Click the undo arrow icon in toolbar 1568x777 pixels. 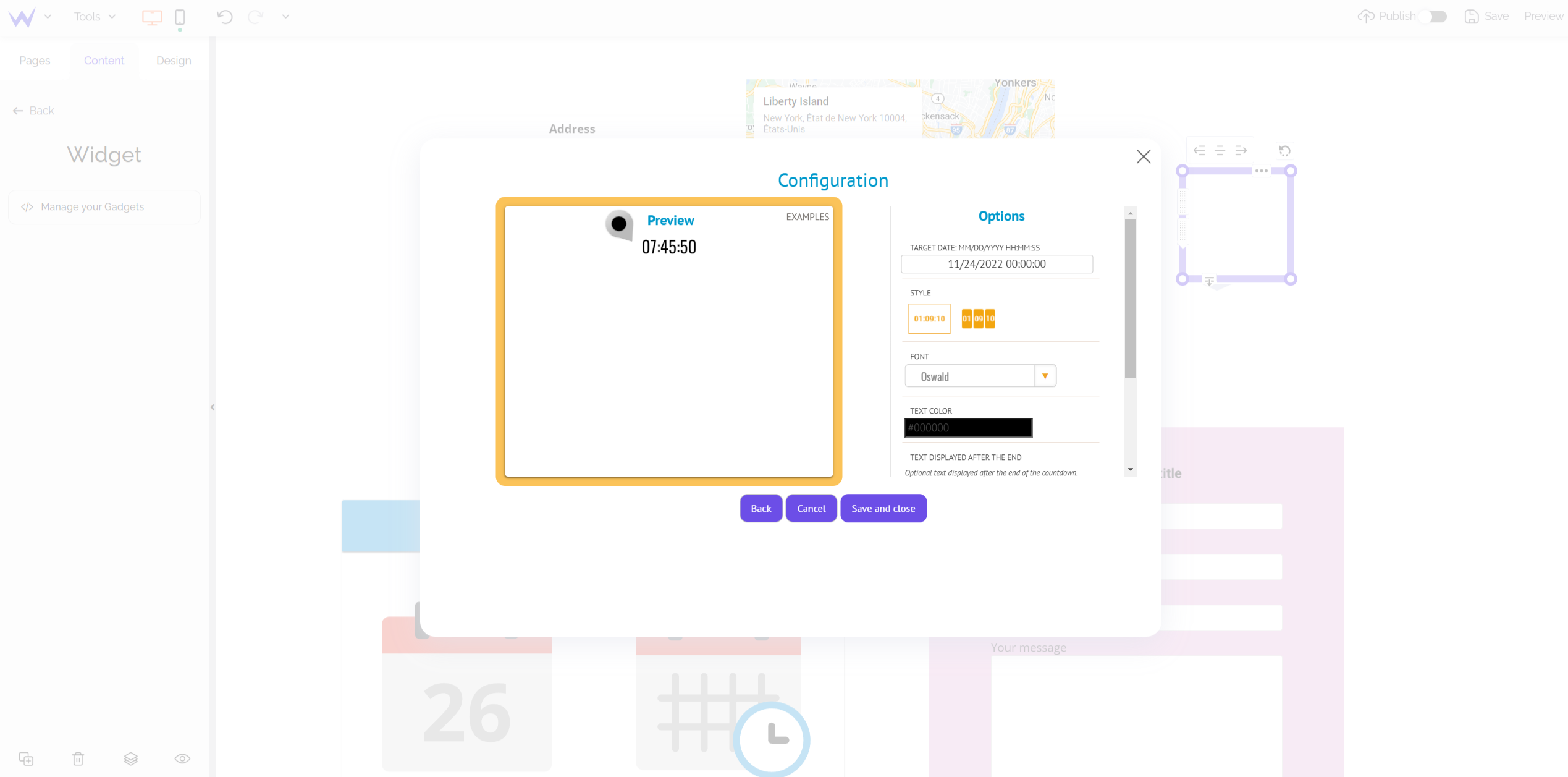(x=225, y=18)
